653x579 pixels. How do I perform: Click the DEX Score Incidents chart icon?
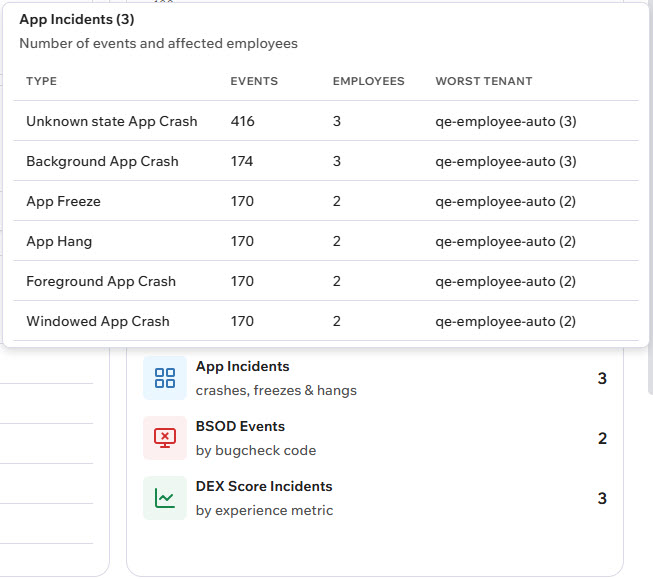(x=164, y=498)
